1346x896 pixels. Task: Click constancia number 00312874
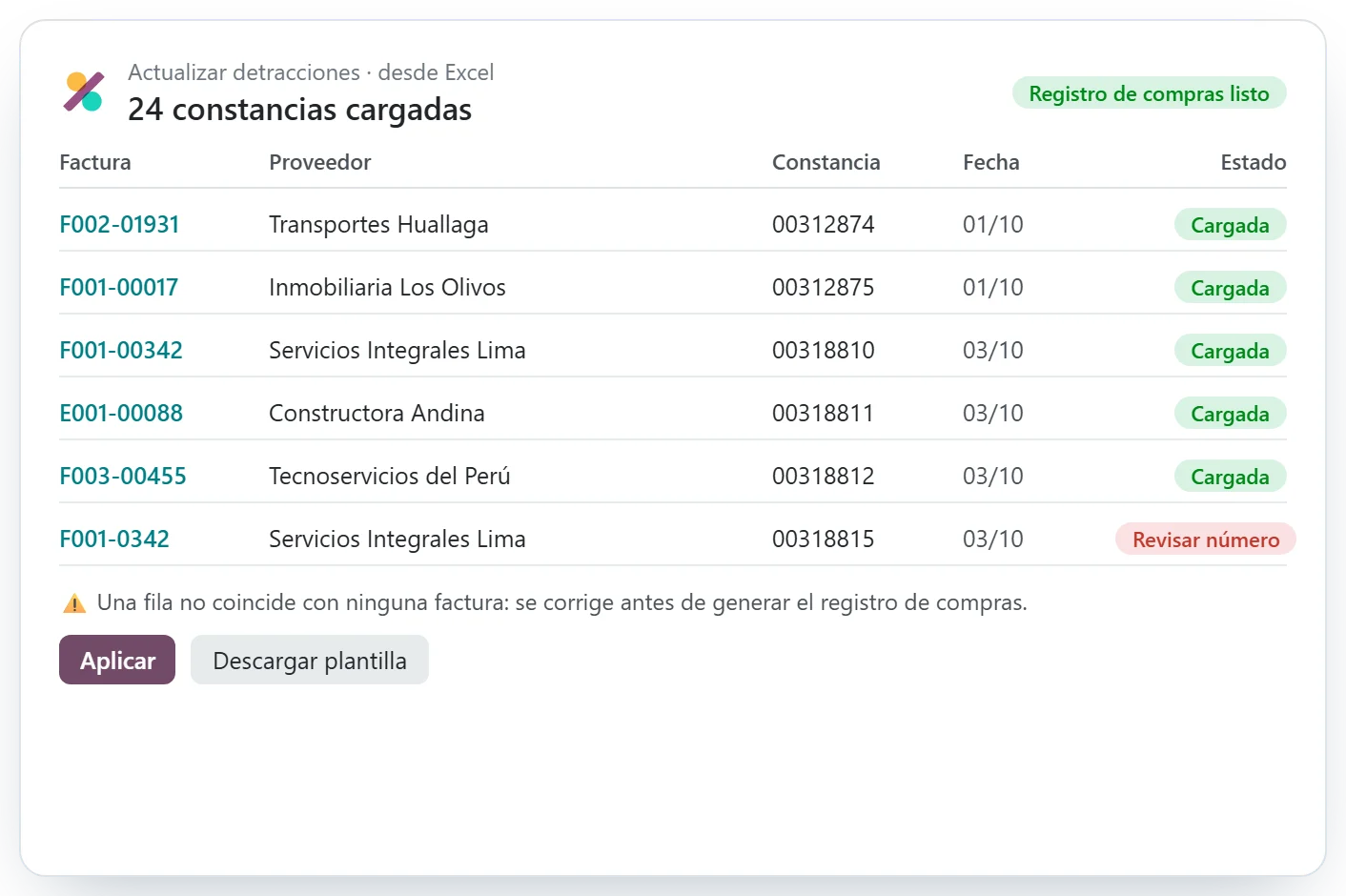pyautogui.click(x=824, y=225)
